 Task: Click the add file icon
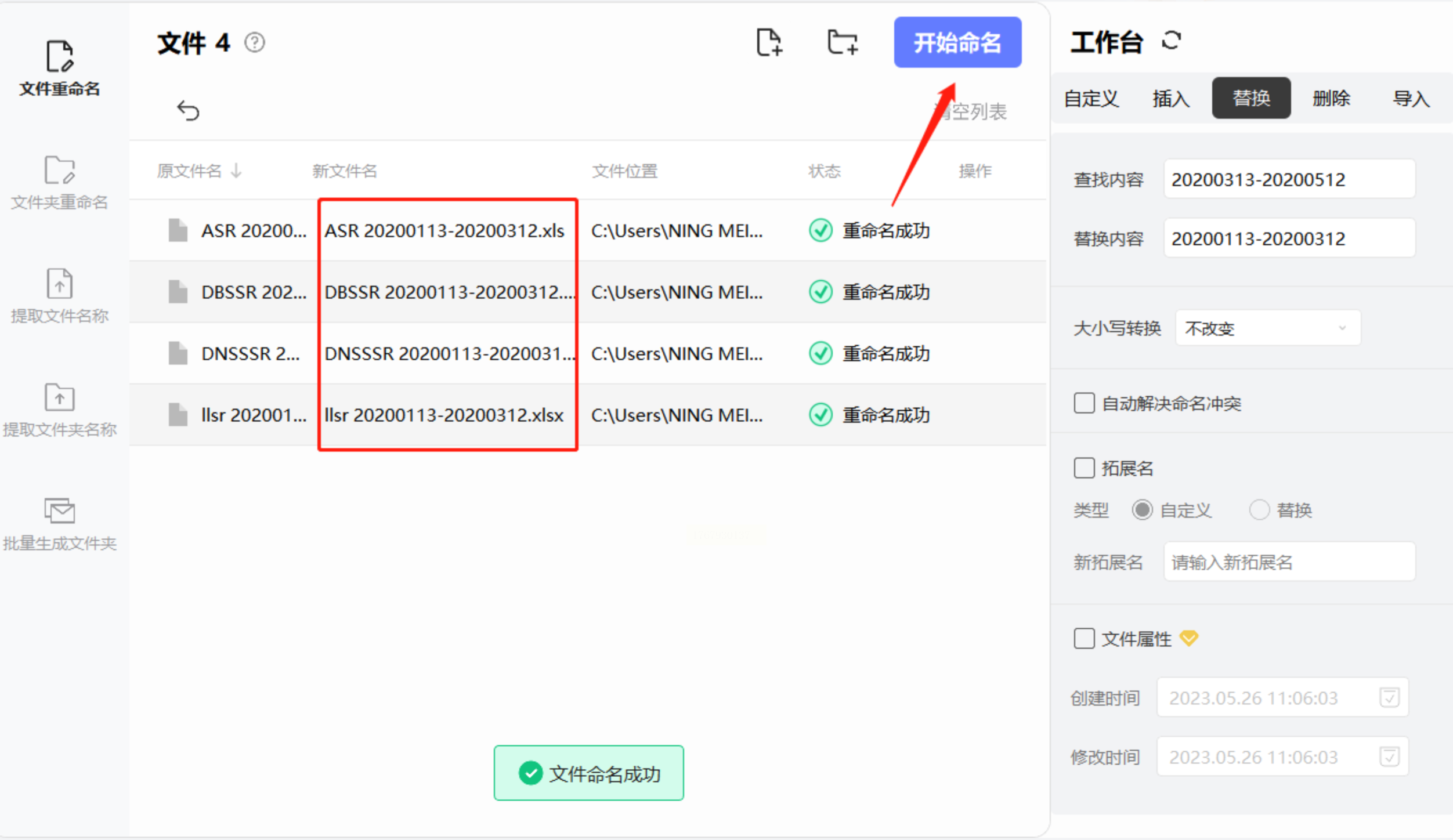point(769,42)
